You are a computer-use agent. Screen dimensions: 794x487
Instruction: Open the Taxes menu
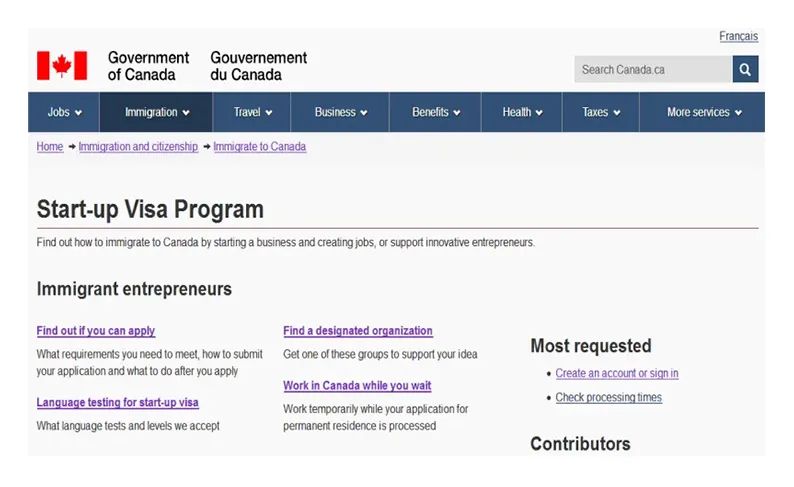601,112
